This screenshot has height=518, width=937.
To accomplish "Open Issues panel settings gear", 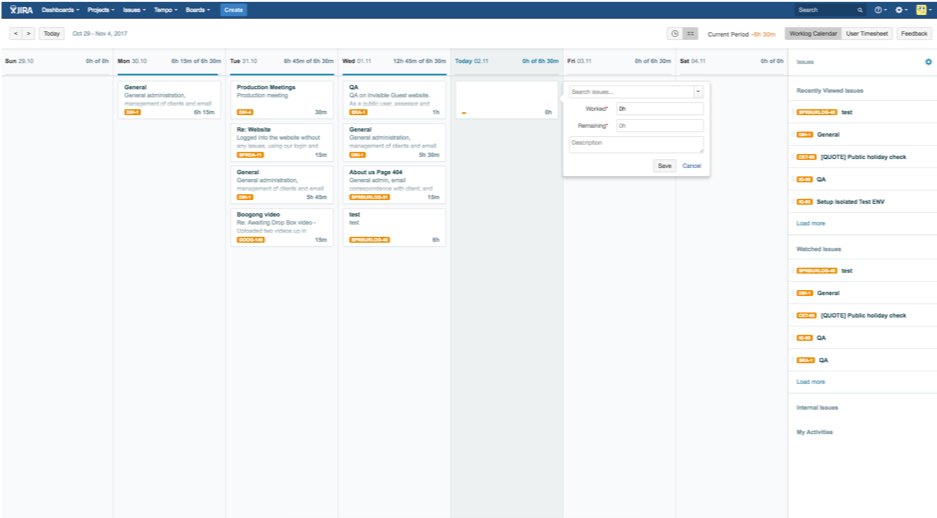I will click(928, 62).
